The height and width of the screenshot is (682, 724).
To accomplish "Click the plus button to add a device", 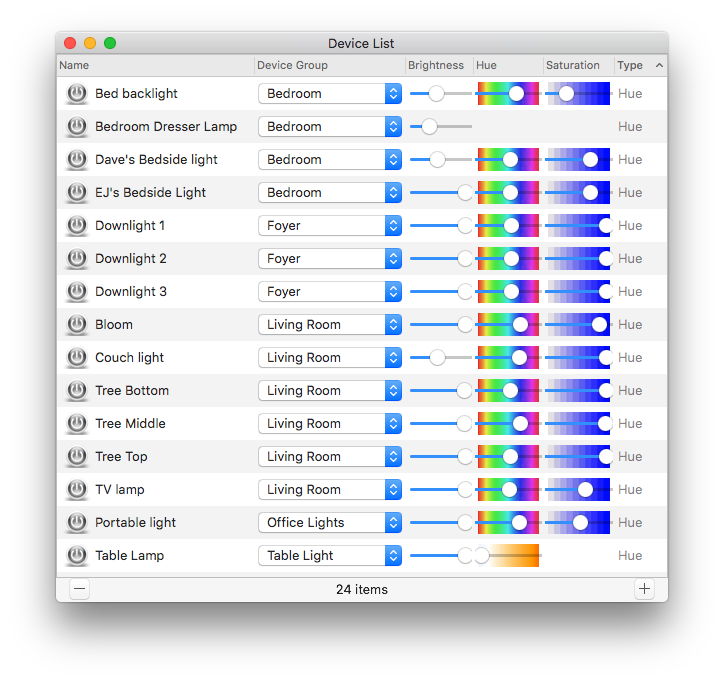I will click(644, 589).
